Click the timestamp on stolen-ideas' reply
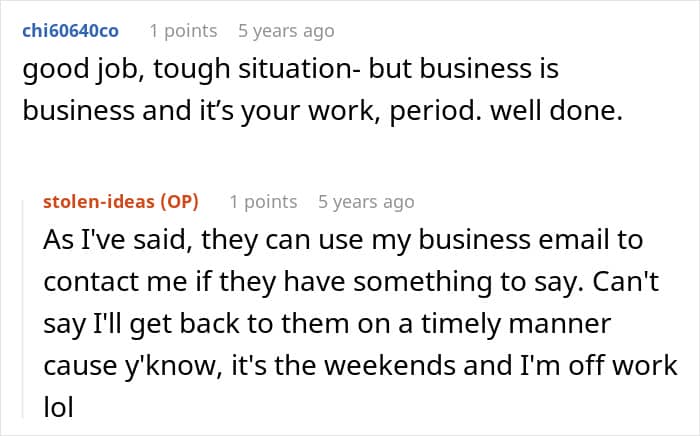The width and height of the screenshot is (700, 436). pos(366,202)
